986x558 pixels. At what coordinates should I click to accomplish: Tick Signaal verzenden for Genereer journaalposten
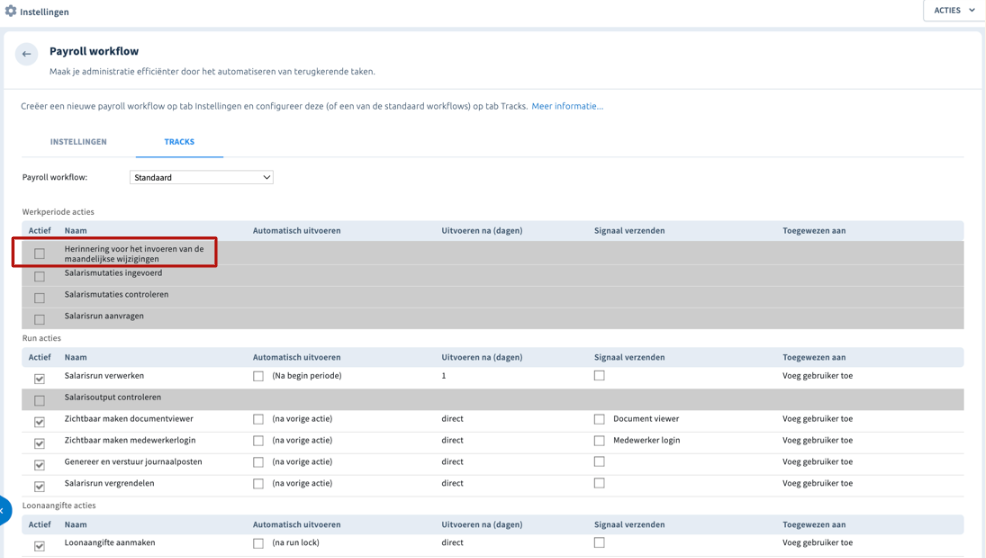599,462
